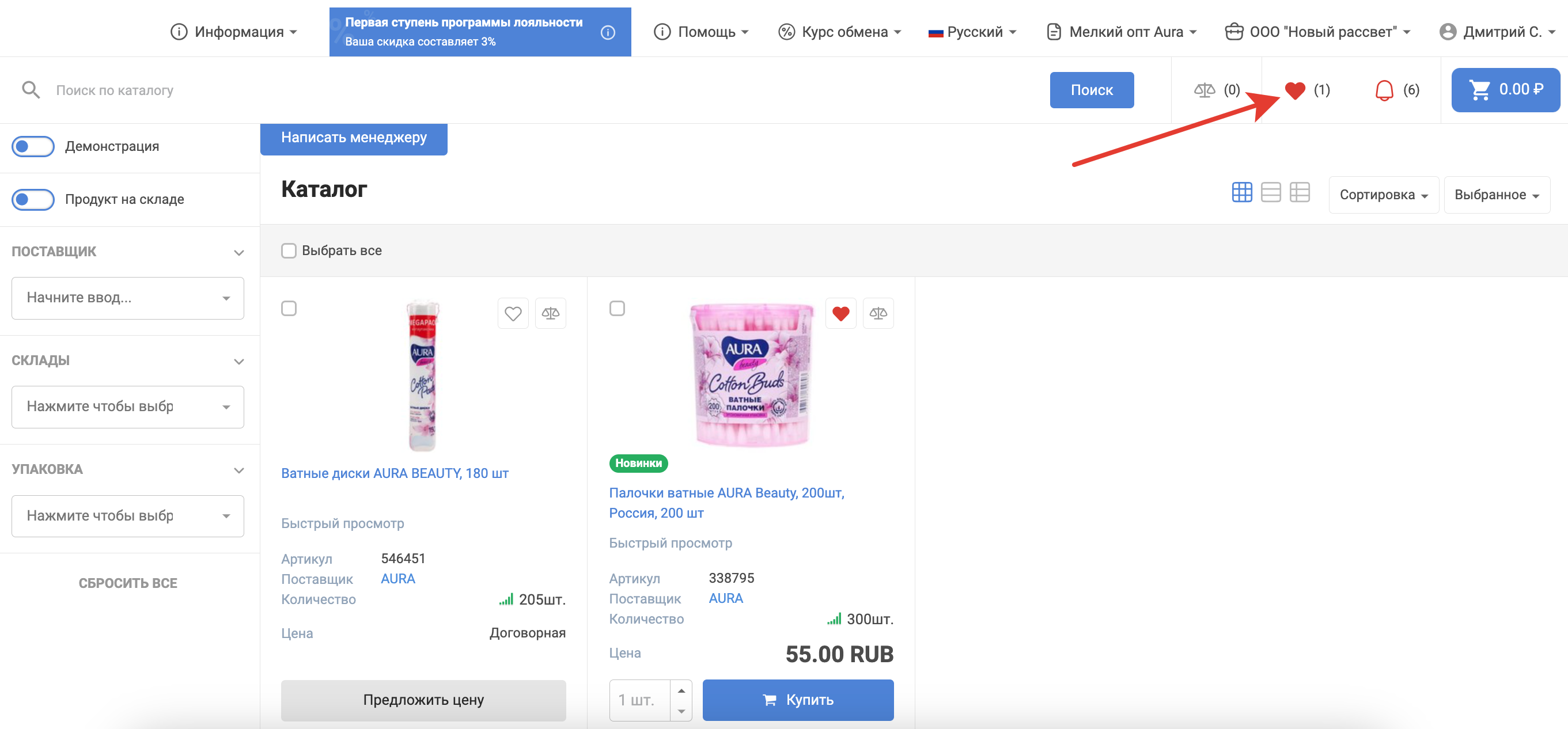Click the loyalty program info icon
This screenshot has height=729, width=1568.
tap(608, 32)
